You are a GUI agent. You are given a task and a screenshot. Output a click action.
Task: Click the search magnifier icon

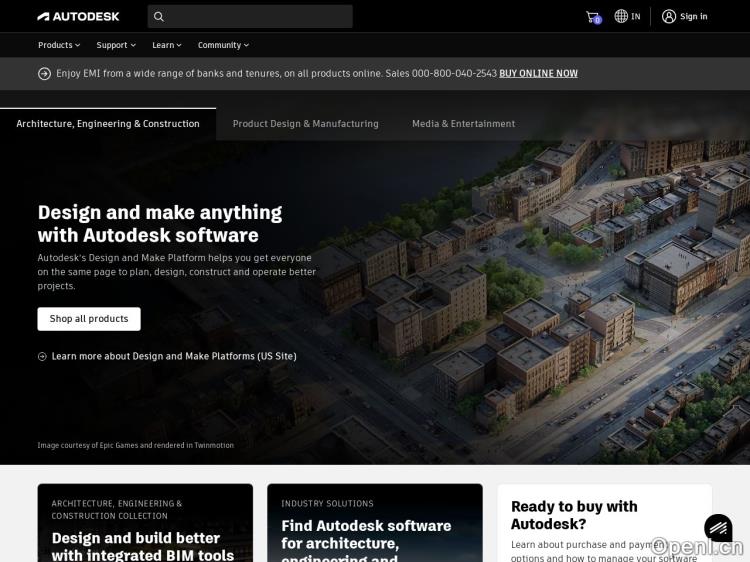(159, 16)
